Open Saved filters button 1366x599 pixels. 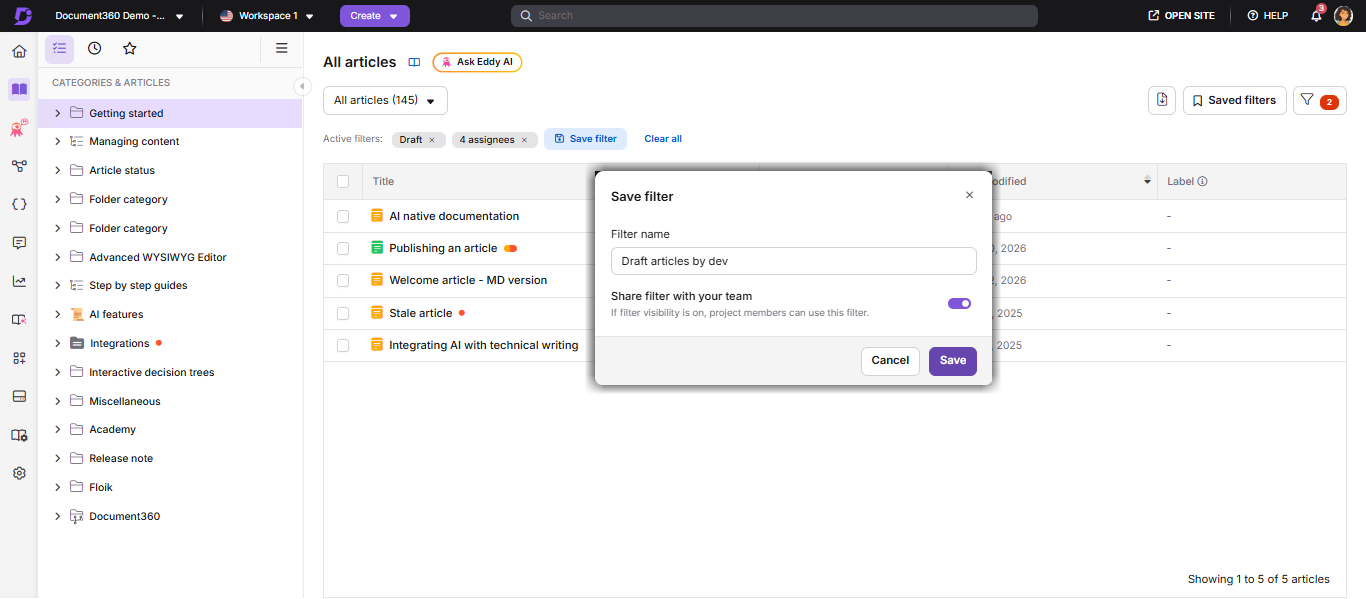tap(1235, 100)
